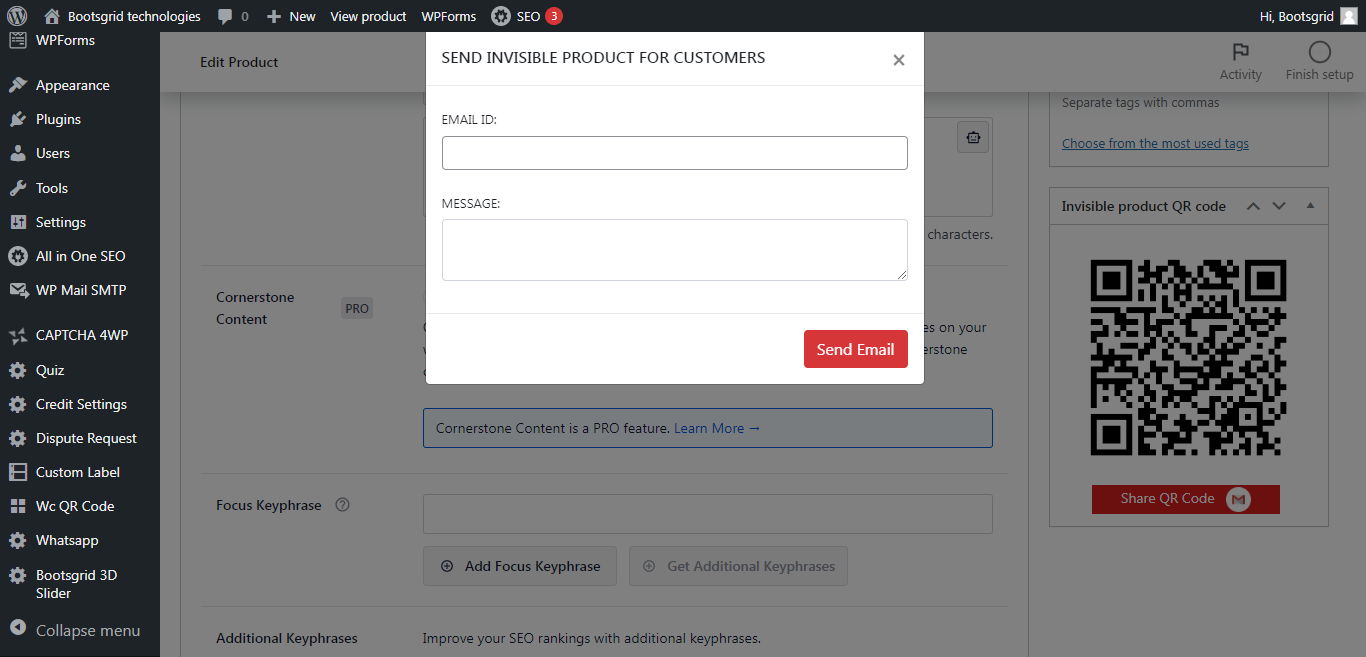Click the Credit Settings gear icon
The image size is (1366, 657).
pos(17,404)
